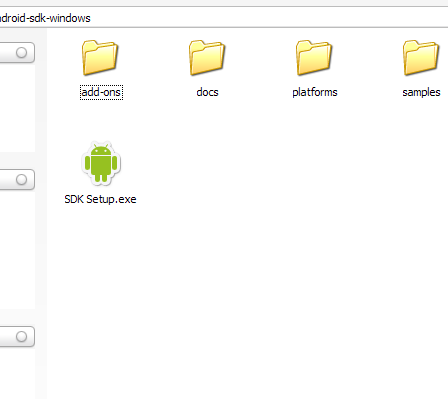Viewport: 448px width, 399px height.
Task: Click the SDK Setup.exe file name
Action: [x=100, y=199]
